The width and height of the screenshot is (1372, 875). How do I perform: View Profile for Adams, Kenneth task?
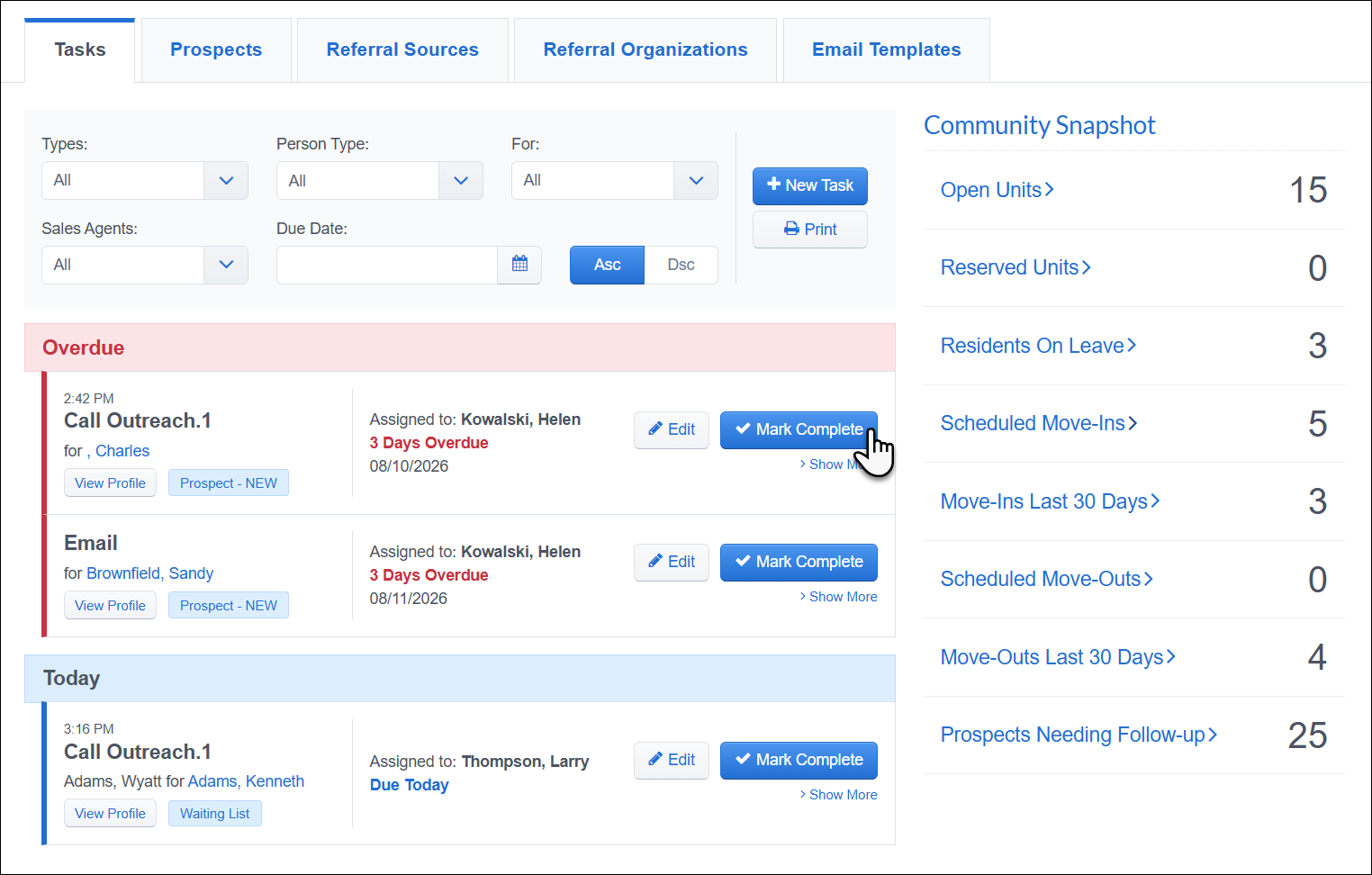coord(110,814)
